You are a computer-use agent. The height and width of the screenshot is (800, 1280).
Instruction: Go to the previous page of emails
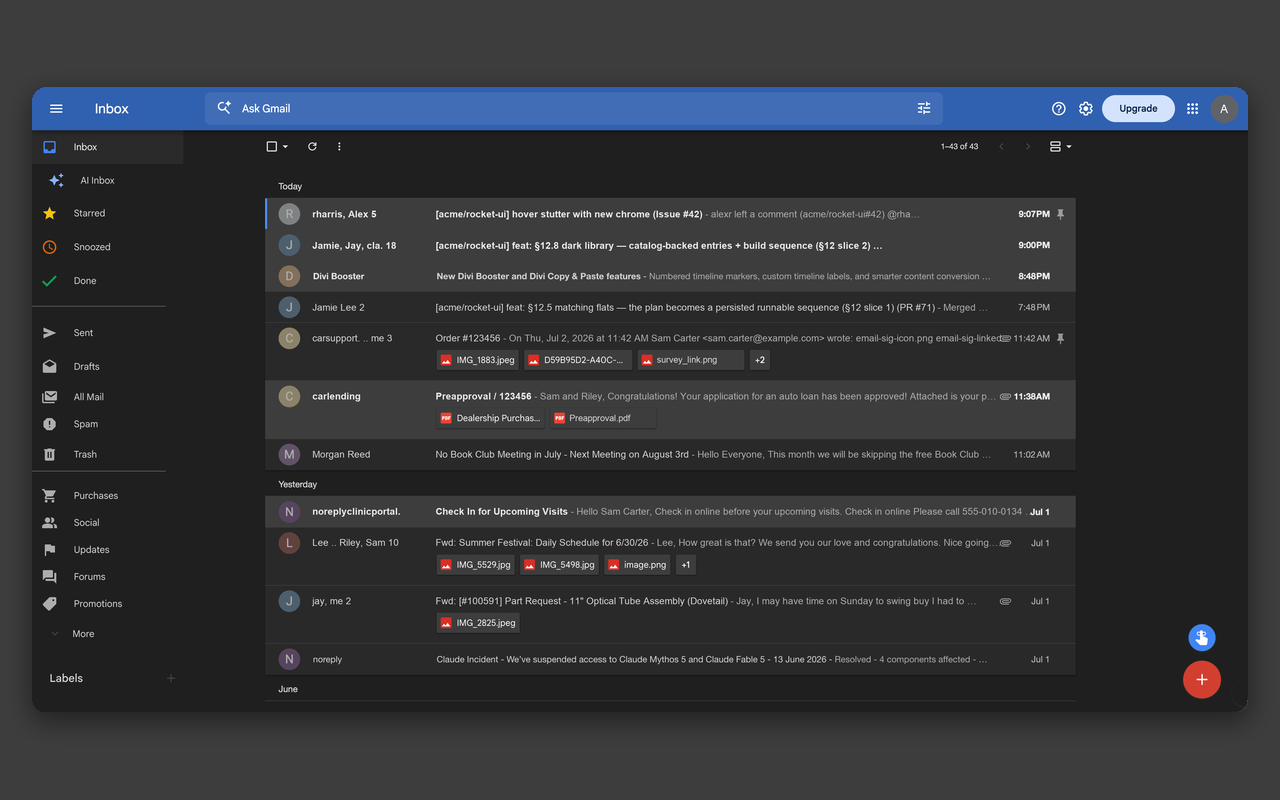click(1001, 146)
